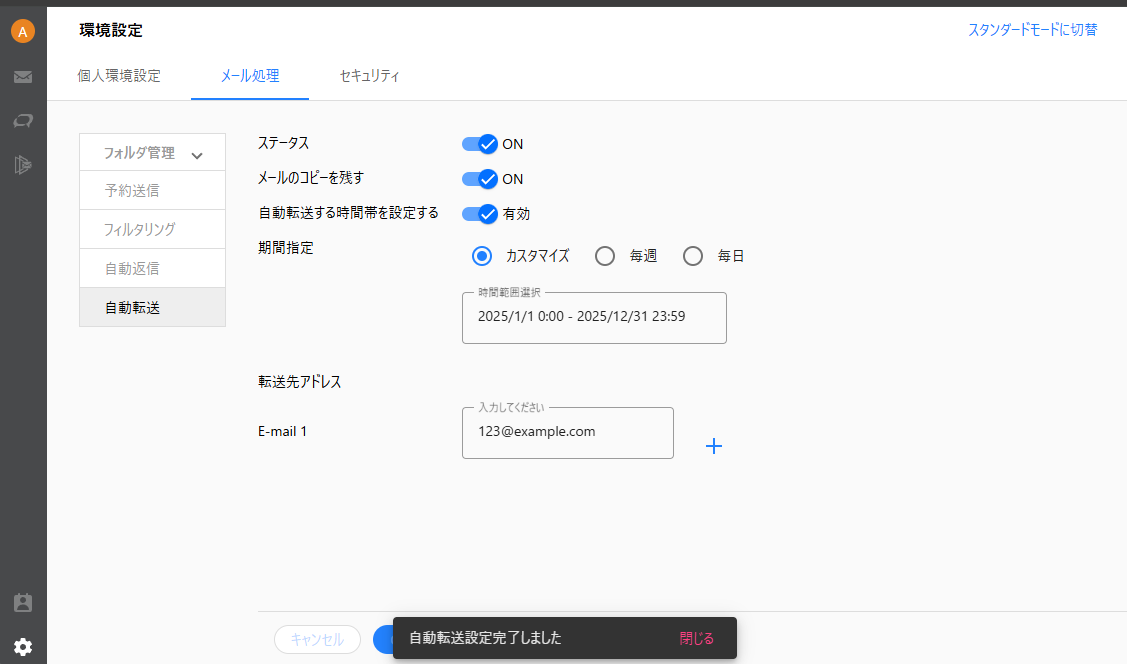Select the カスタマイズ radio button

tap(482, 256)
